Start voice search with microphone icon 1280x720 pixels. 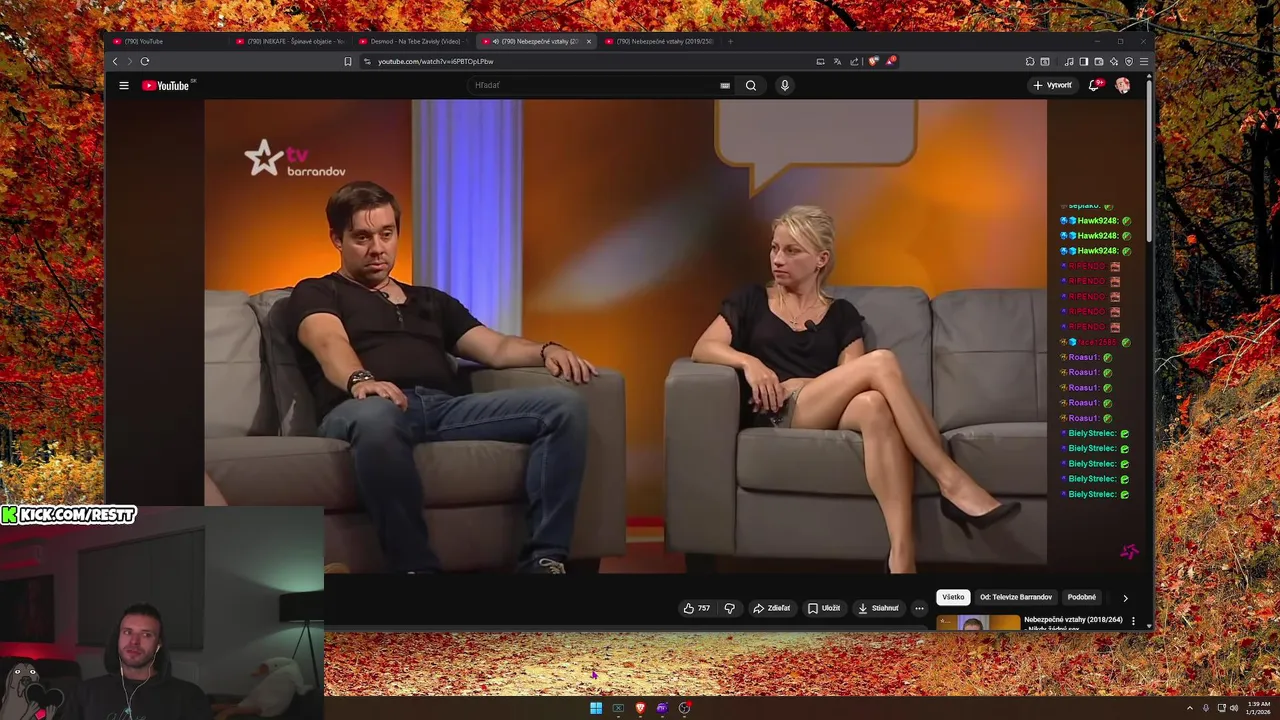tap(785, 85)
